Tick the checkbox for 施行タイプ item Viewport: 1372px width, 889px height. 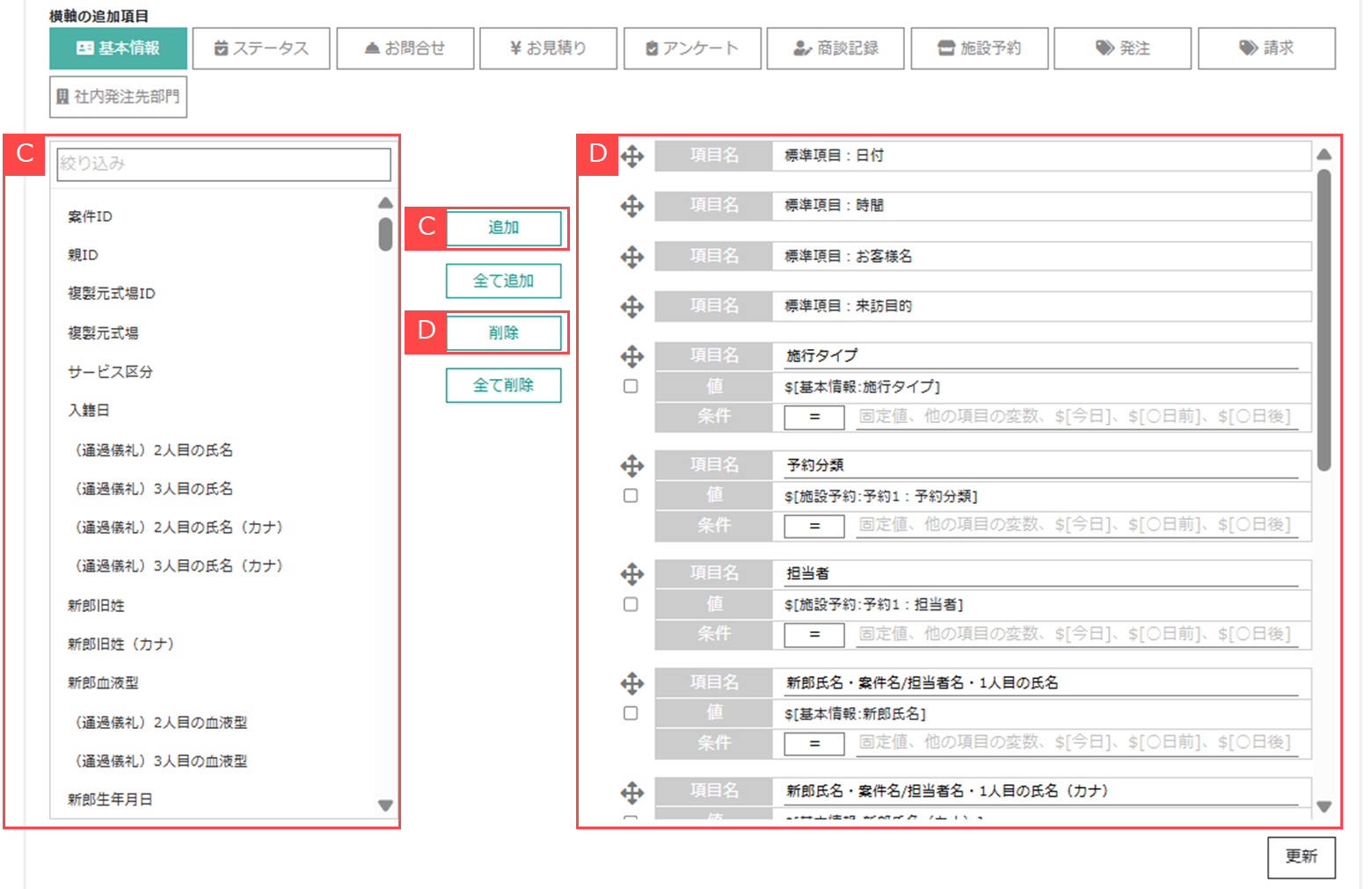[631, 386]
